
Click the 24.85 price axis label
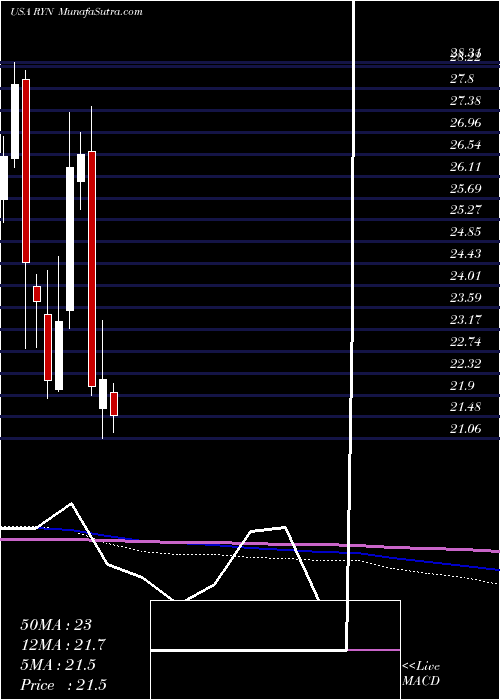click(x=466, y=232)
